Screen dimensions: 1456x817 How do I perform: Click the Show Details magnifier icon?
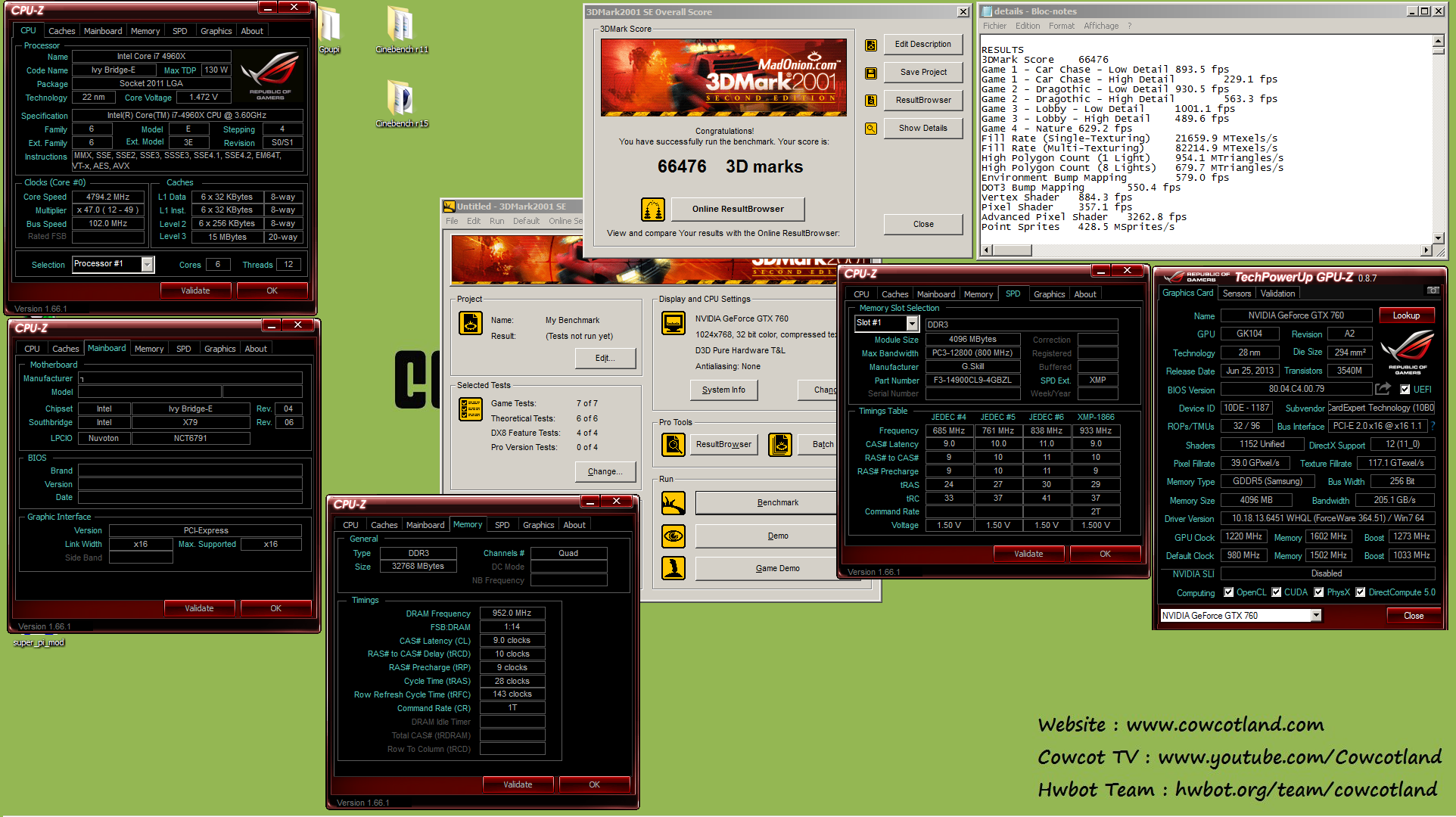871,129
